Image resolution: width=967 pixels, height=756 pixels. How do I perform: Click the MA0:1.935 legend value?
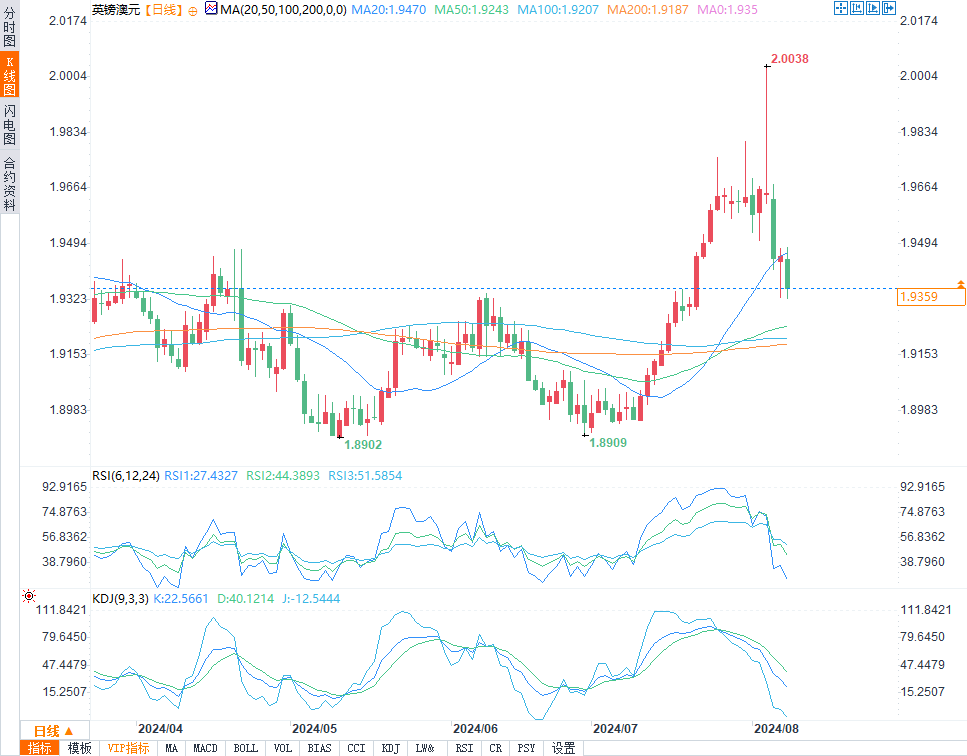pyautogui.click(x=727, y=10)
